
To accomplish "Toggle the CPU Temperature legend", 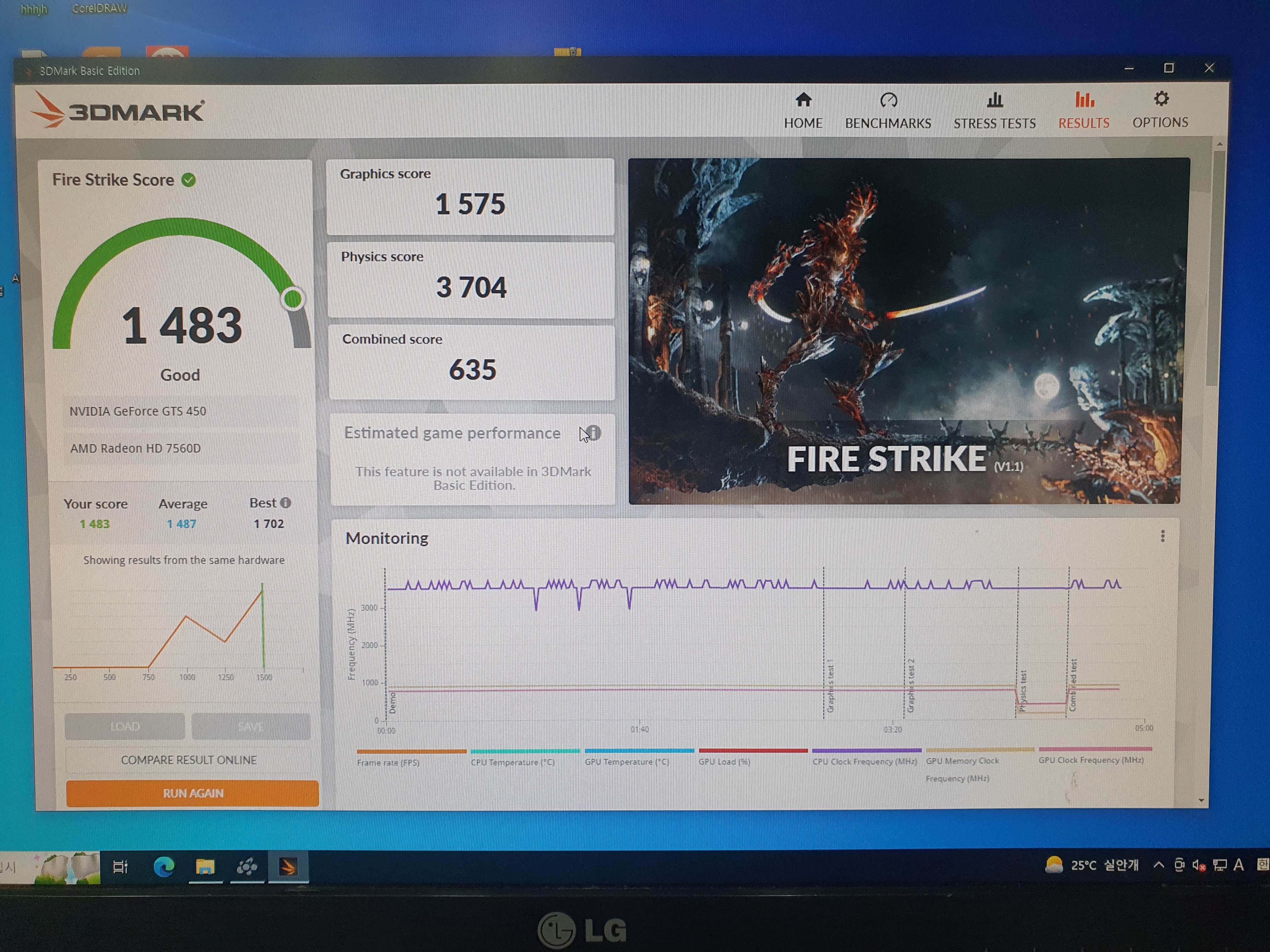I will (525, 757).
